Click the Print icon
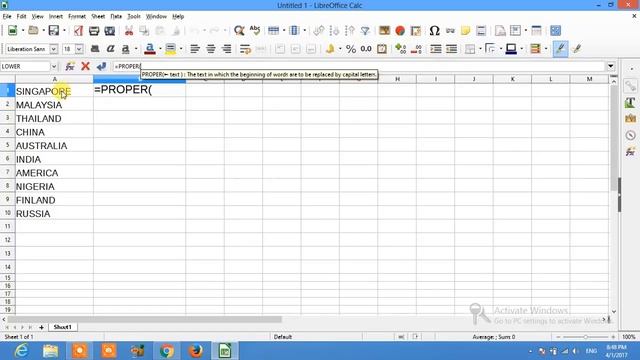Screen dimensions: 640x360 pyautogui.click(x=94, y=31)
